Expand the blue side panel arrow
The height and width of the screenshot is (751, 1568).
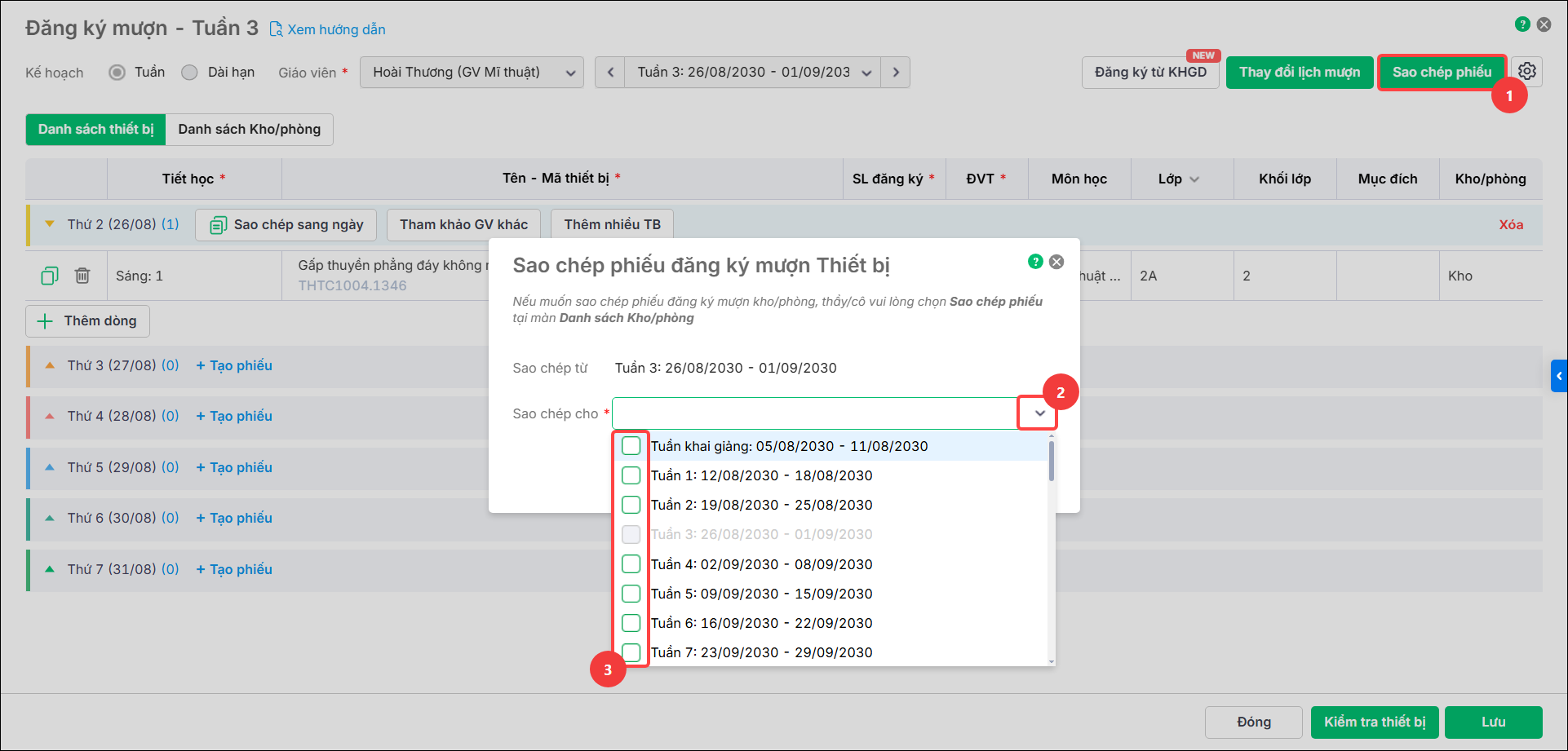tap(1559, 376)
